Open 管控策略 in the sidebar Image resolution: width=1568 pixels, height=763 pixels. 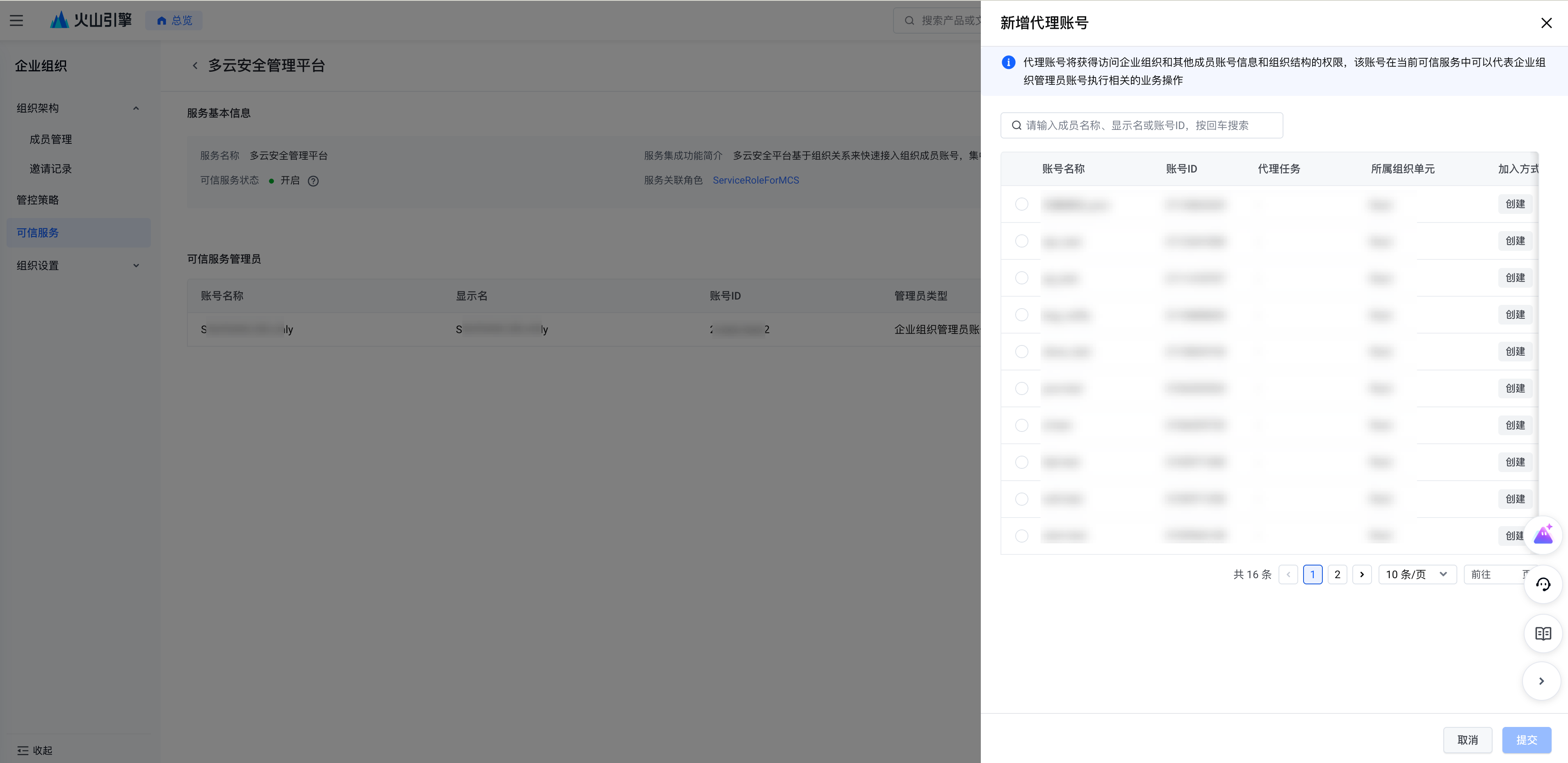(38, 200)
